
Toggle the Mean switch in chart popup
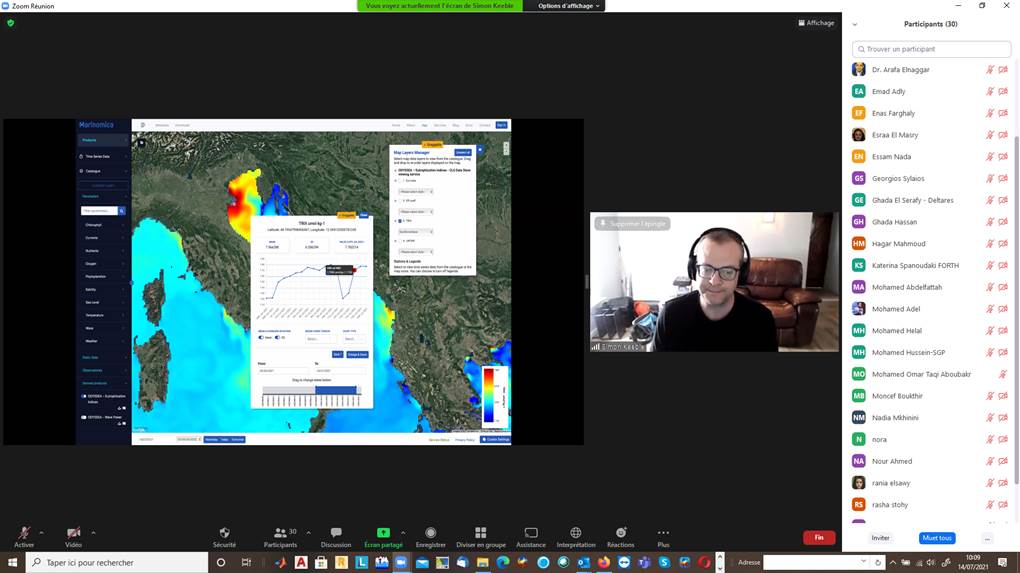(x=262, y=338)
